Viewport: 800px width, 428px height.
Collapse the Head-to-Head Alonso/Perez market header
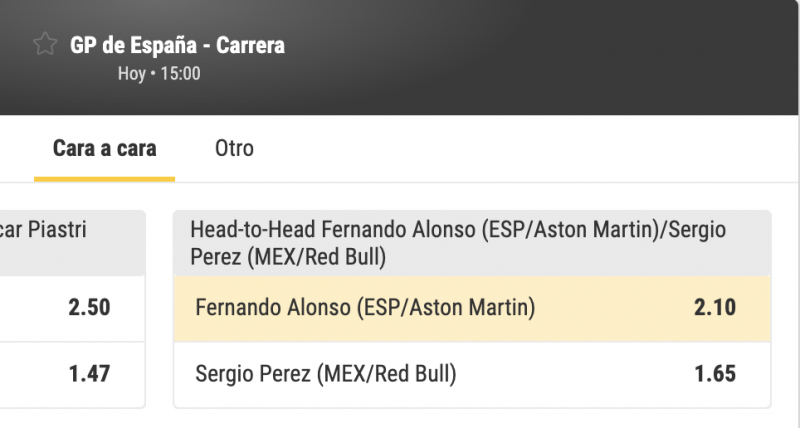[470, 243]
